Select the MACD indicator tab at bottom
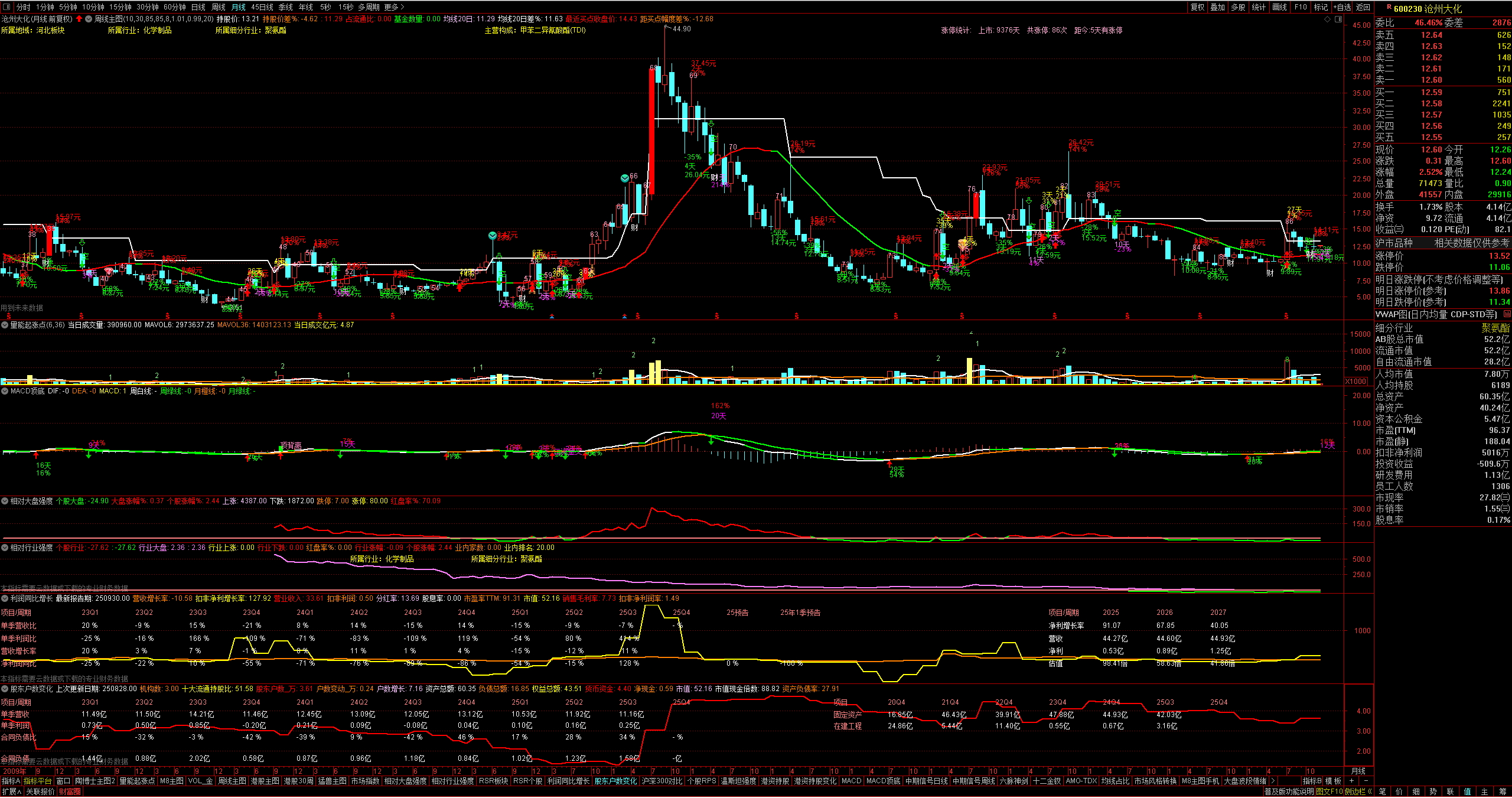Image resolution: width=1512 pixels, height=798 pixels. tap(851, 781)
